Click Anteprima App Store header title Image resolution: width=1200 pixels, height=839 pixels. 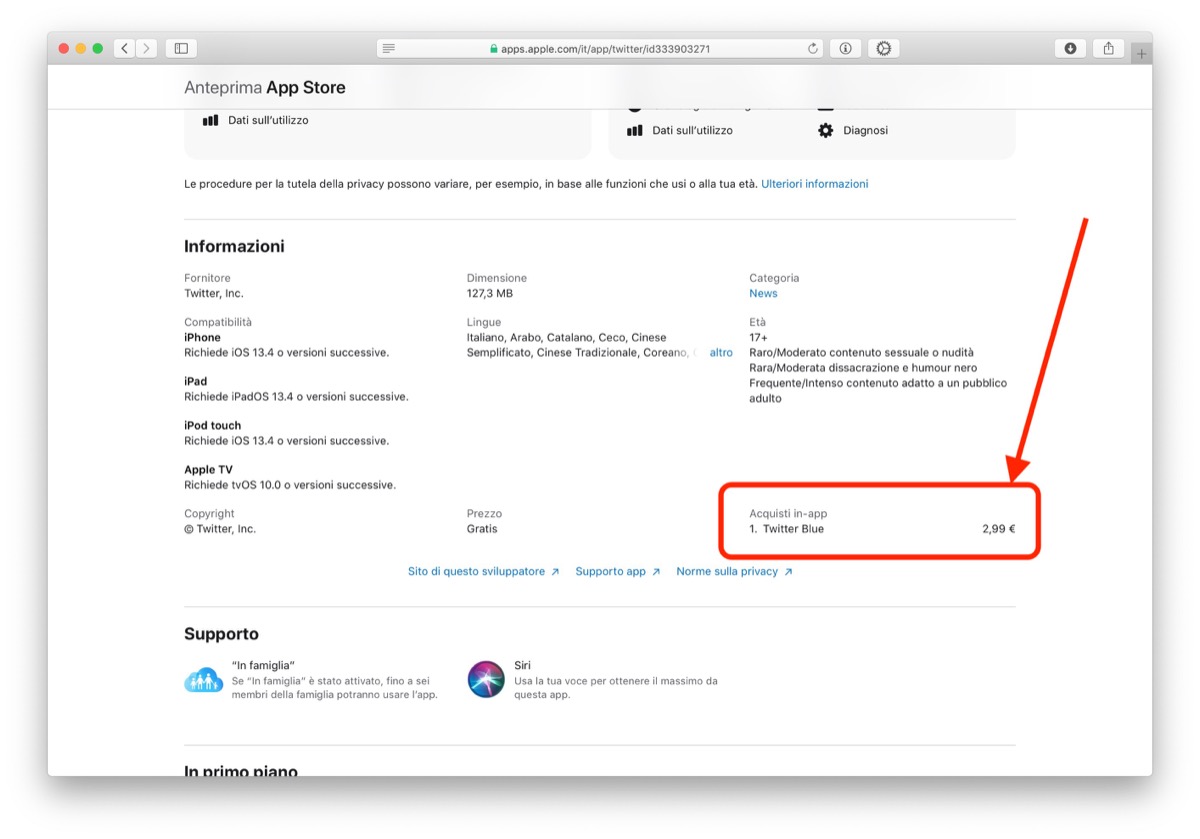tap(265, 88)
